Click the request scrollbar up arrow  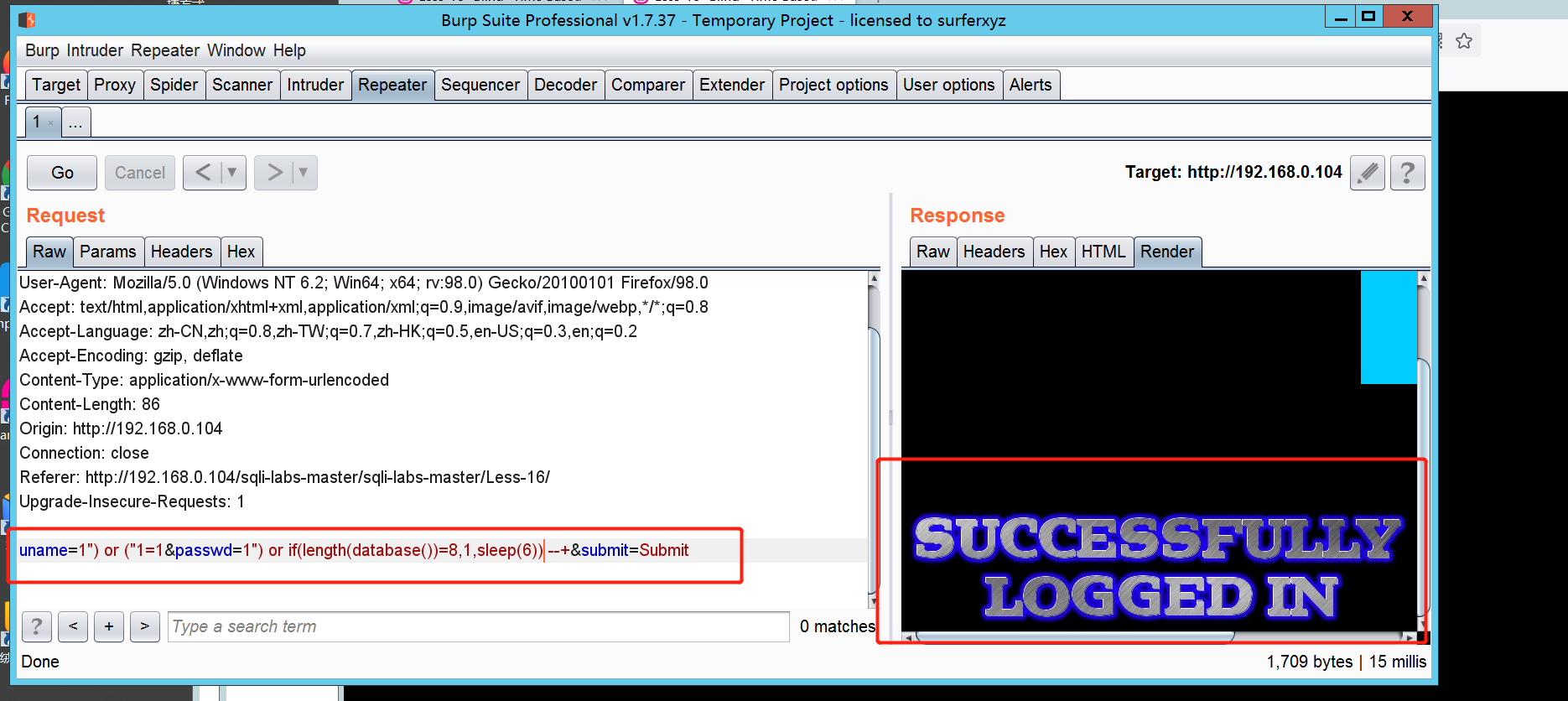[x=874, y=278]
